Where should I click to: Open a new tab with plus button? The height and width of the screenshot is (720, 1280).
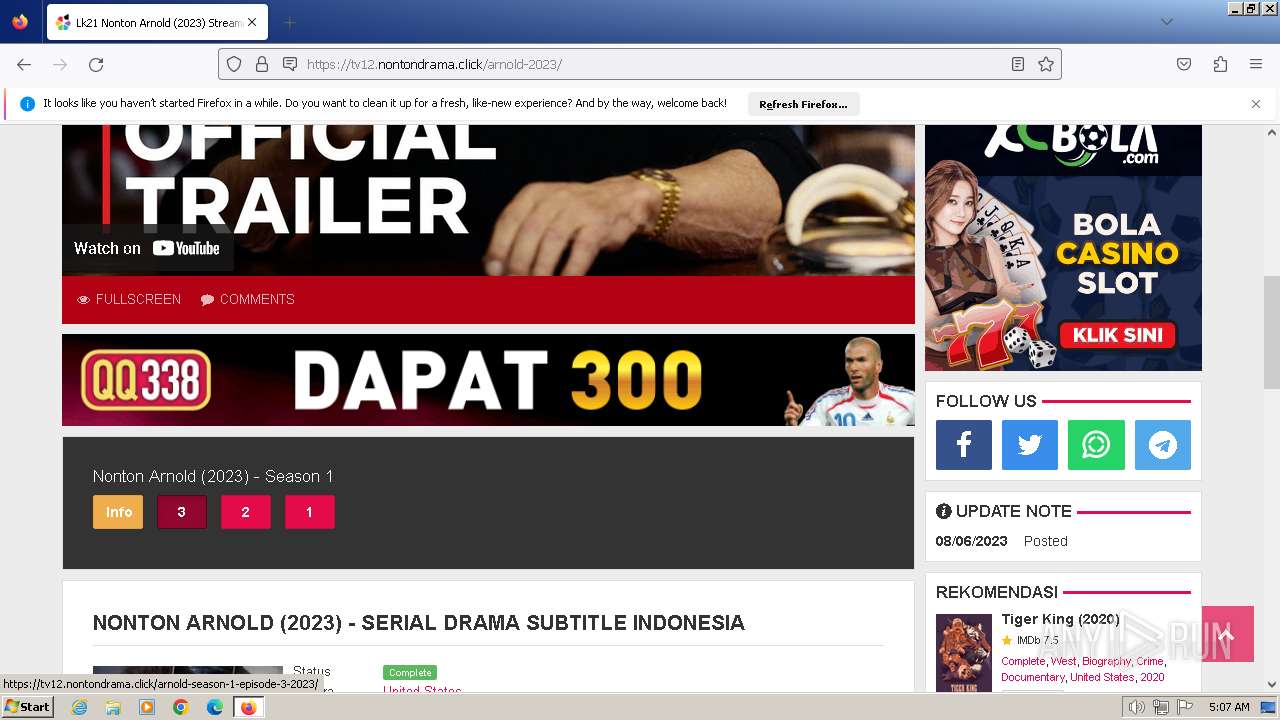(289, 22)
